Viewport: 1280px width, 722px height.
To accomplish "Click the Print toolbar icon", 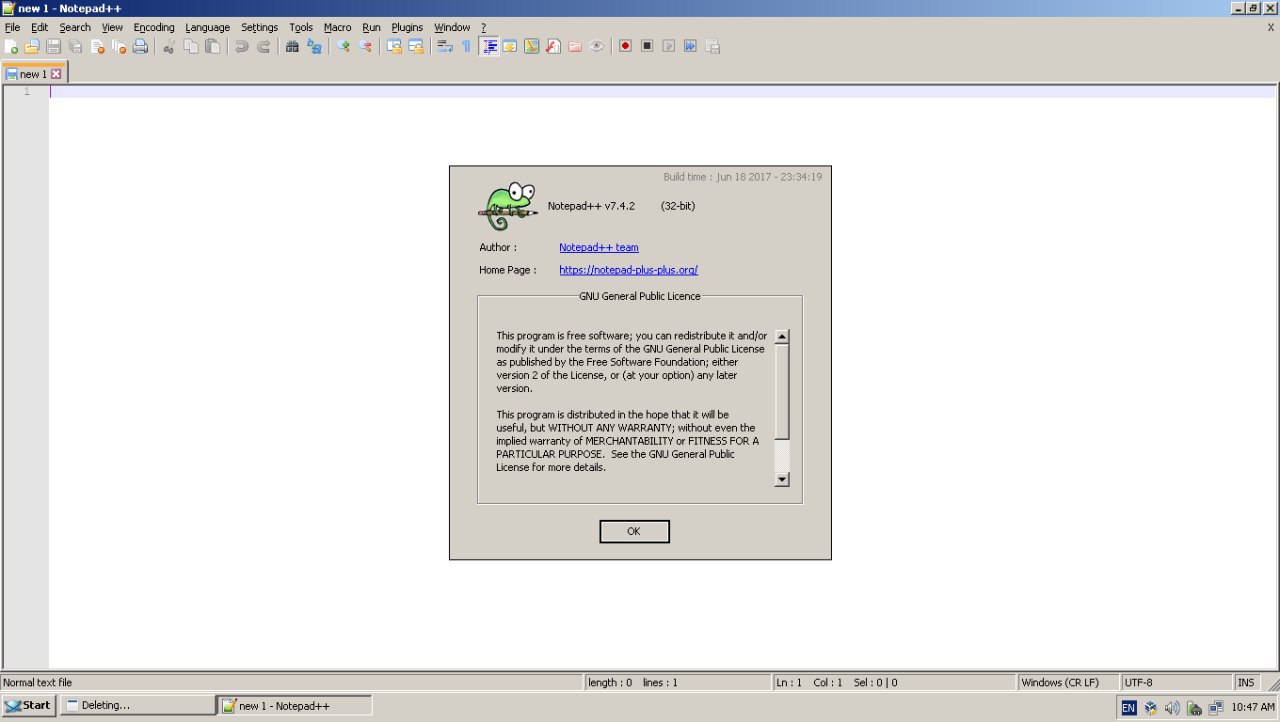I will (x=141, y=46).
